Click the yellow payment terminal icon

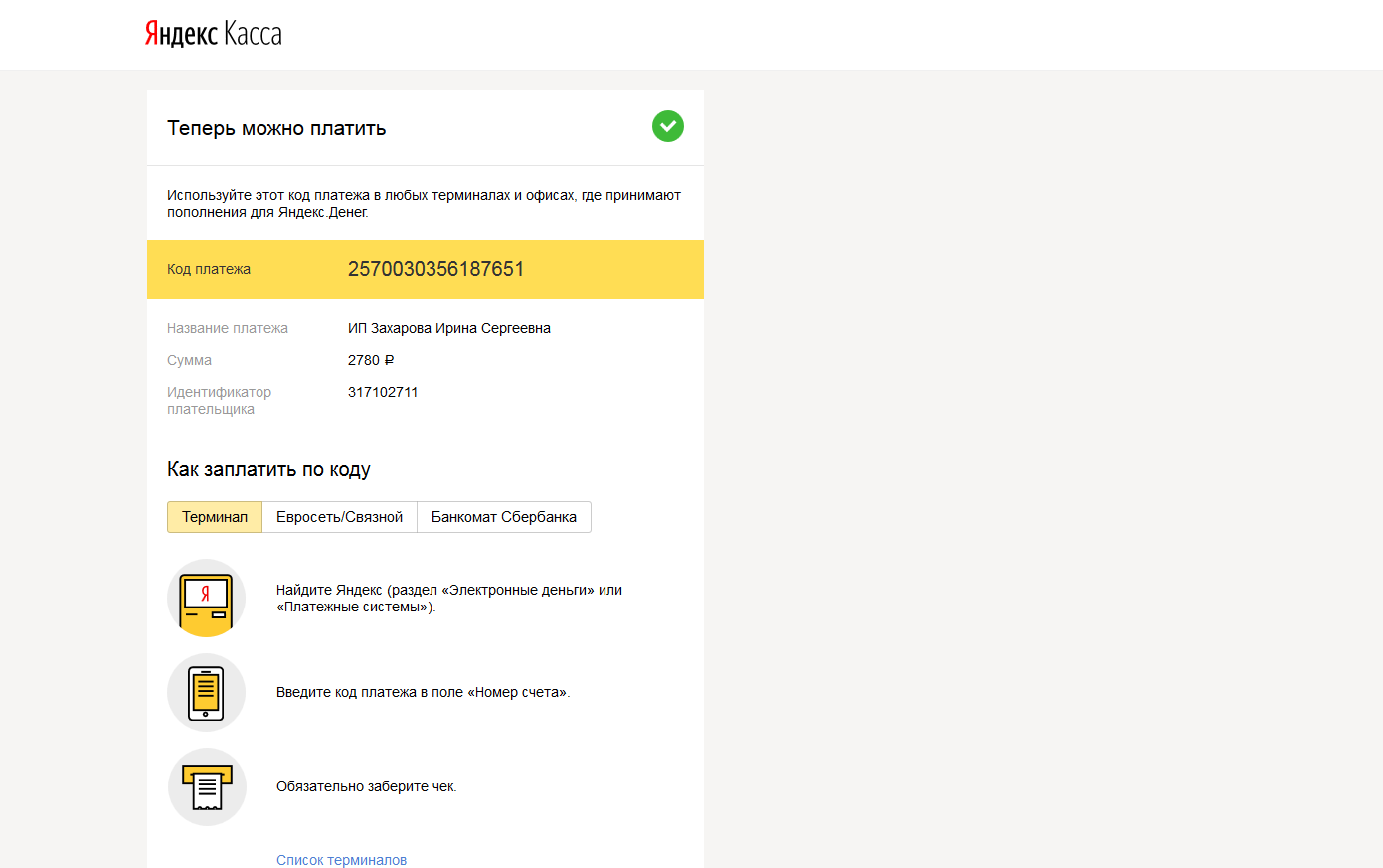tap(207, 598)
